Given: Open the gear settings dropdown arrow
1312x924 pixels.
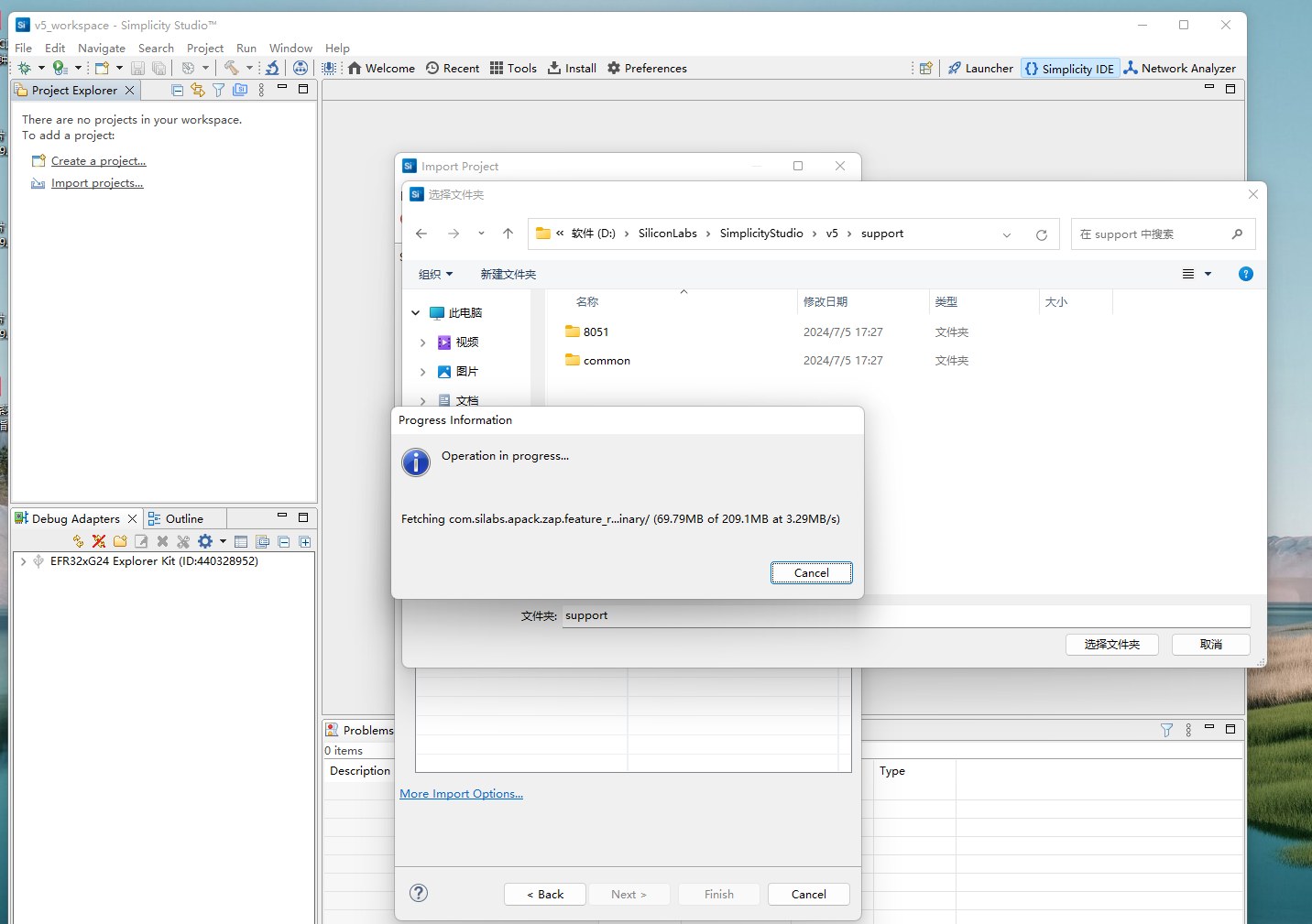Looking at the screenshot, I should (x=223, y=541).
